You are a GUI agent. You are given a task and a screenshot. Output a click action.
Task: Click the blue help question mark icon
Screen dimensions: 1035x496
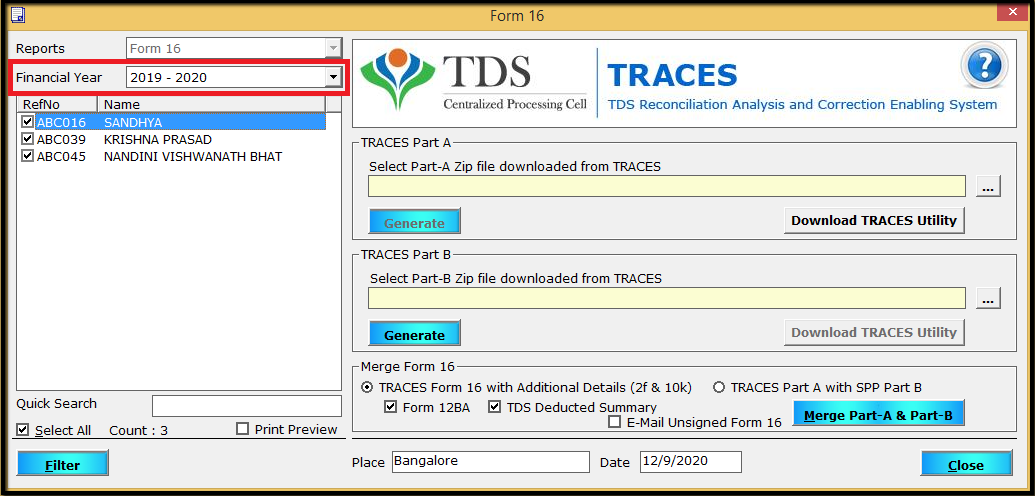[x=982, y=67]
